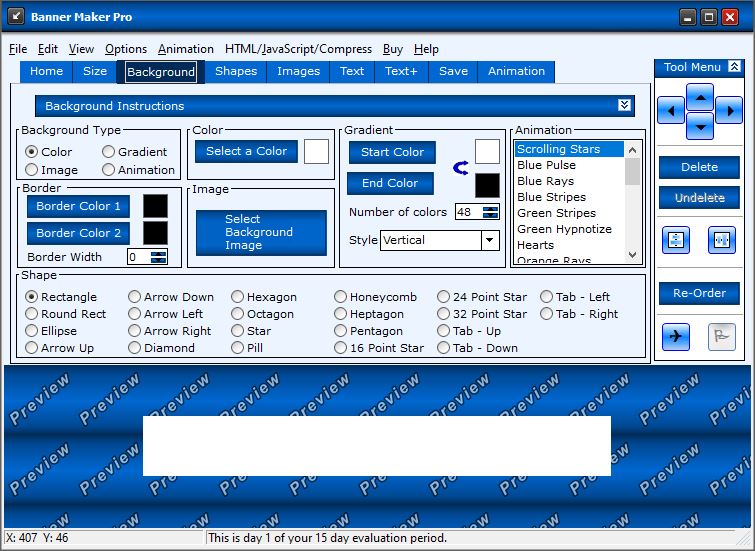Click the Start Color button

pos(392,152)
